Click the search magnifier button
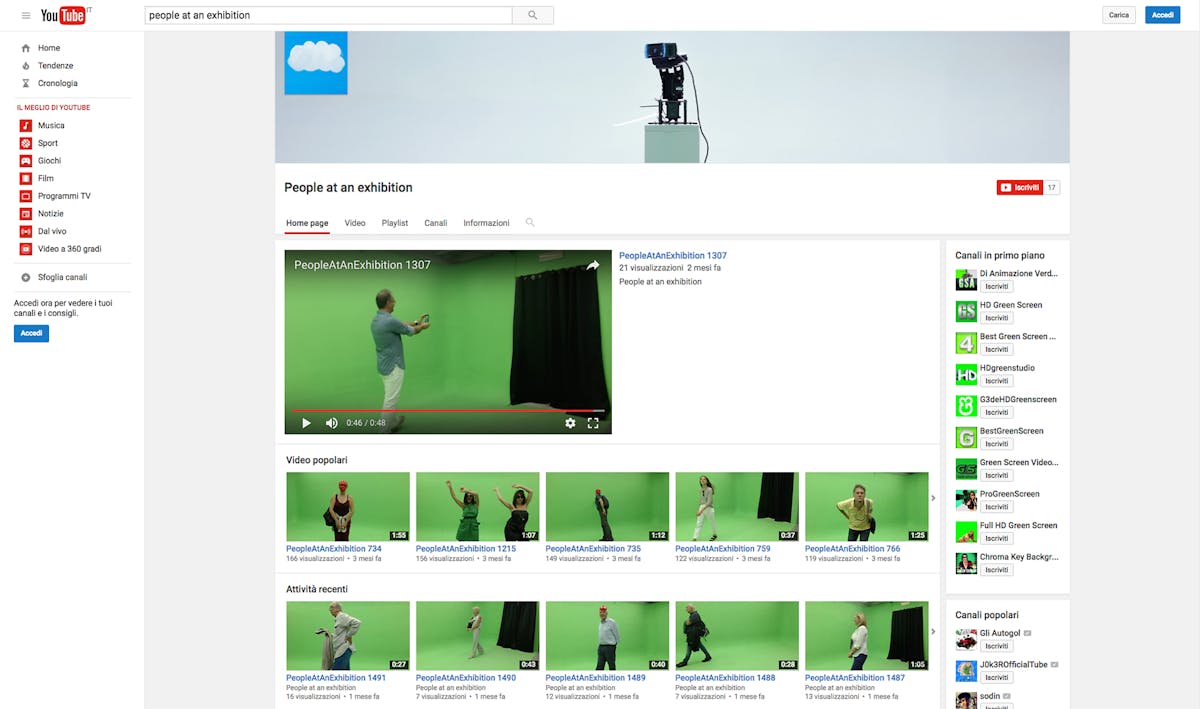Screen dimensions: 1200x709 coord(532,15)
